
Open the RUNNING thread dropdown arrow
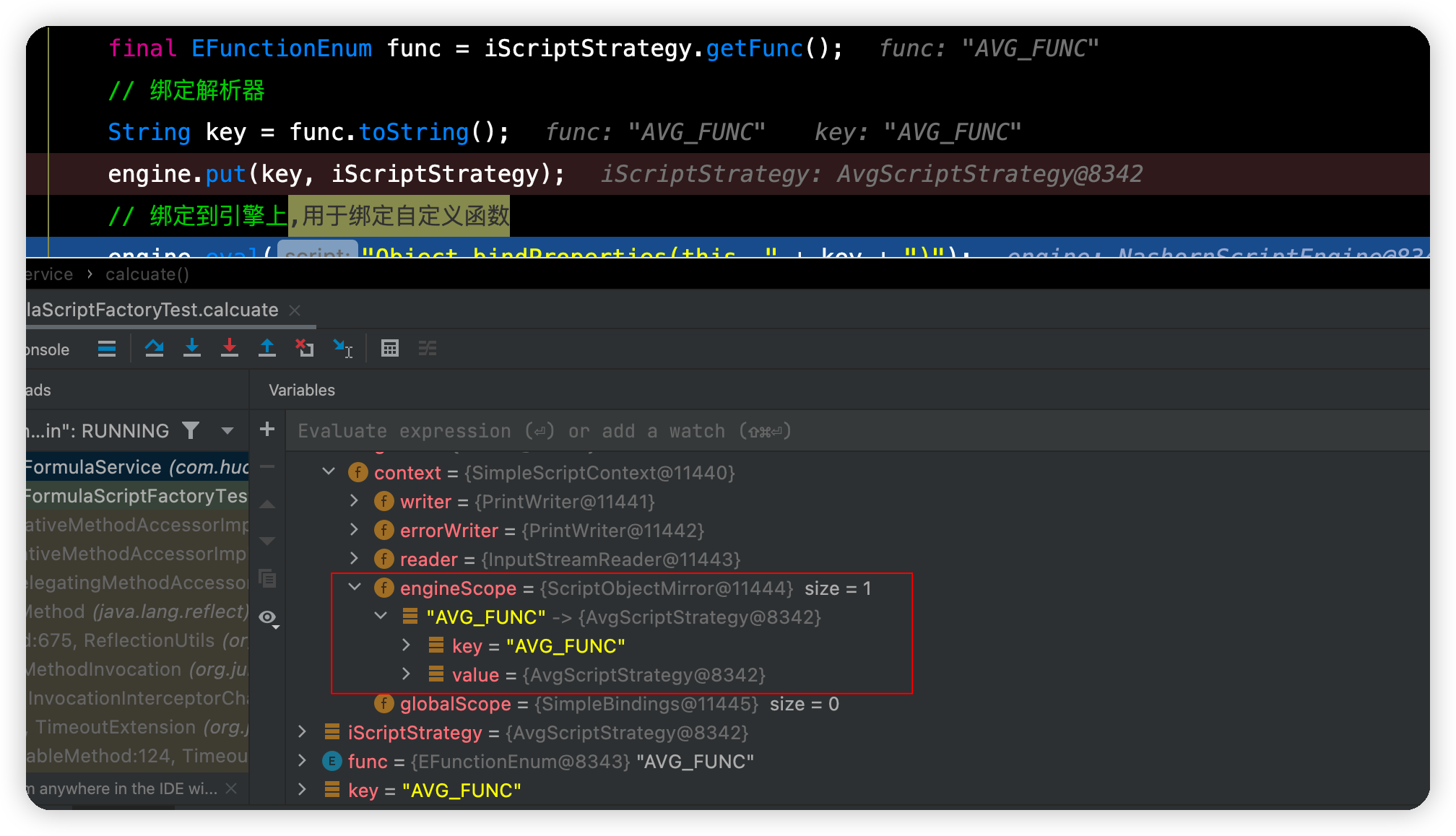click(227, 431)
